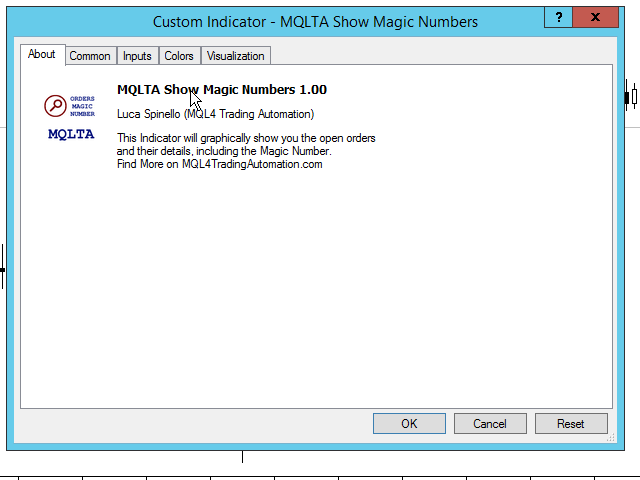Click 'and their details, including the Magic Number' line
The image size is (640, 480).
tap(224, 151)
